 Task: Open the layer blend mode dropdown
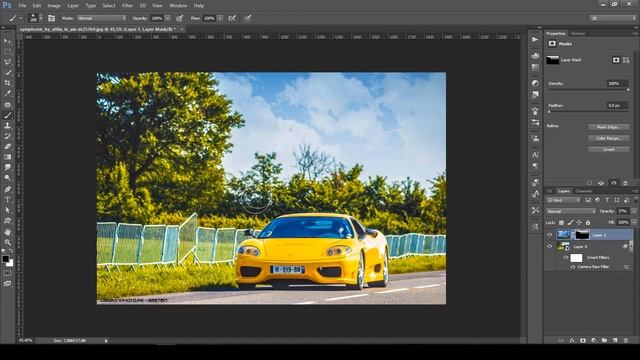(571, 211)
